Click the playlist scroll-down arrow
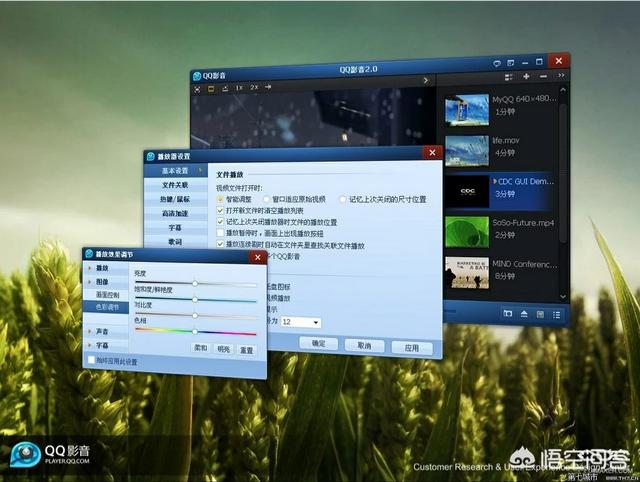640x482 pixels. [x=563, y=296]
